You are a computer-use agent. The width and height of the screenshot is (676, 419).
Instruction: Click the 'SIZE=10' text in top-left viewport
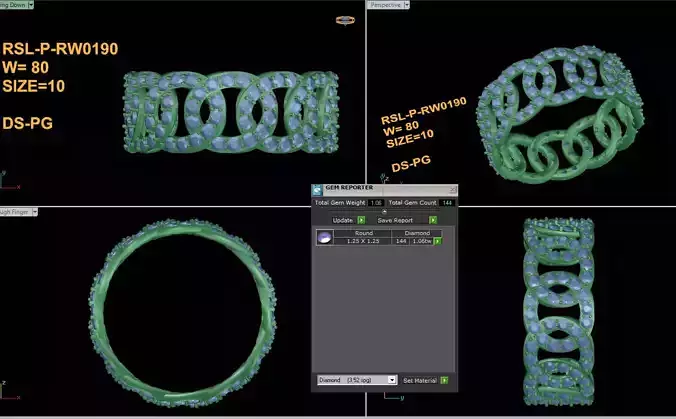click(34, 86)
